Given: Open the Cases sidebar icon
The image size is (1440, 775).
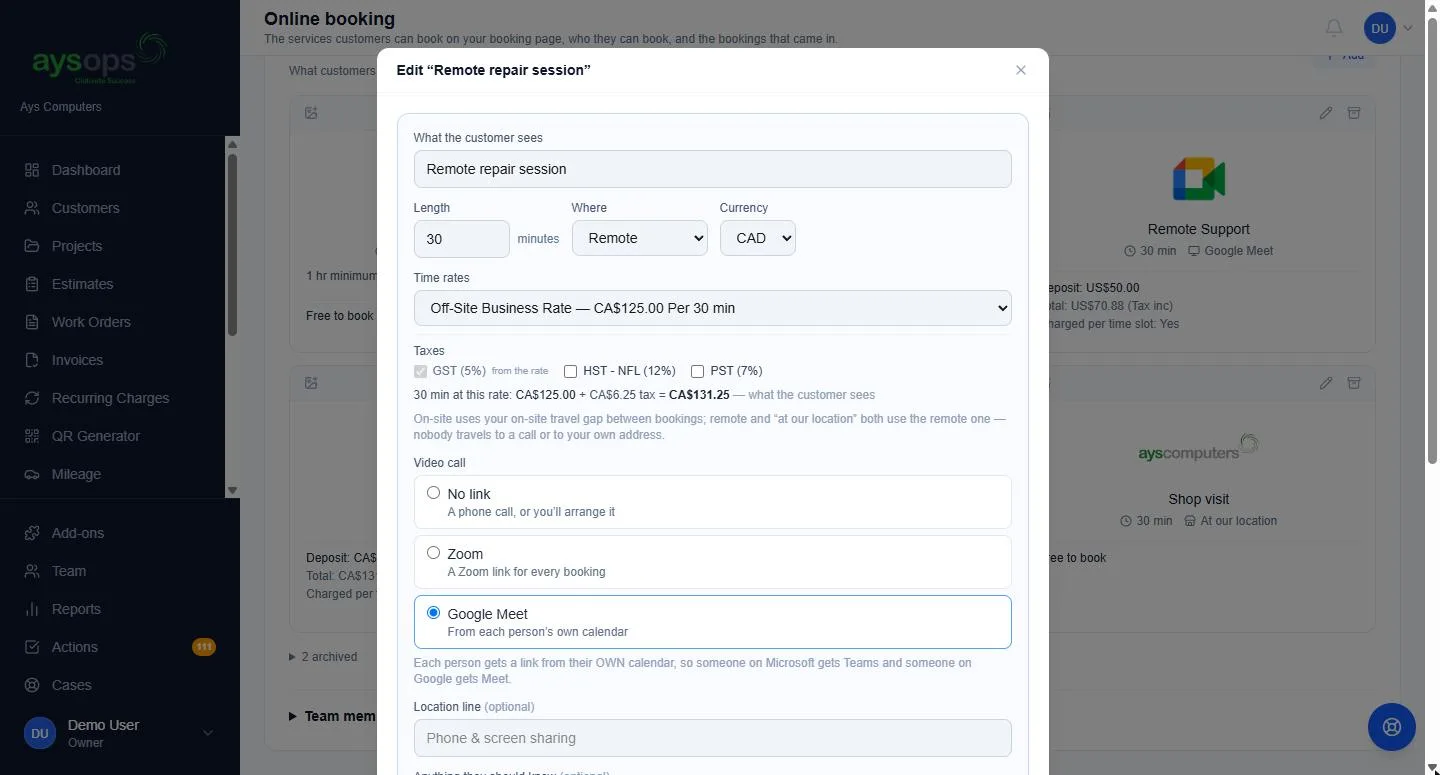Looking at the screenshot, I should pyautogui.click(x=32, y=685).
